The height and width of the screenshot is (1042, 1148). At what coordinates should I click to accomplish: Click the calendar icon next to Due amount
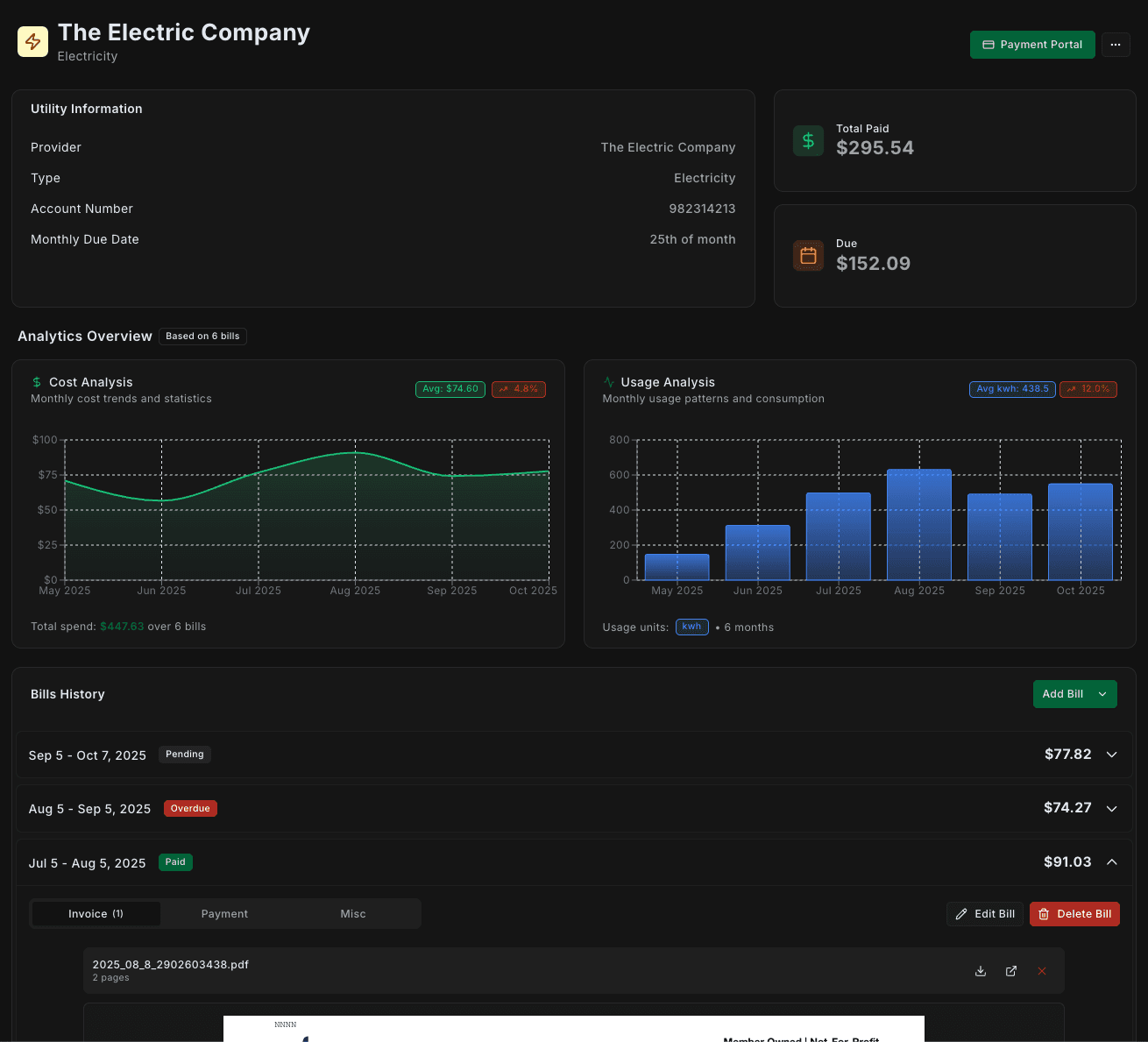pyautogui.click(x=808, y=256)
